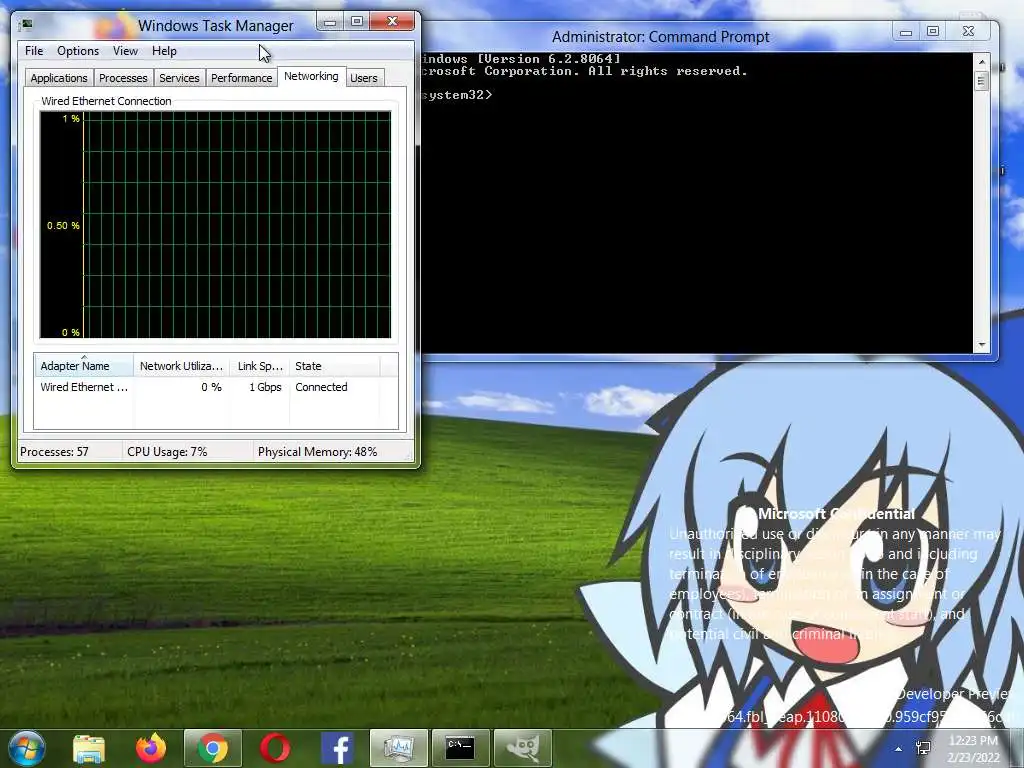Open File Explorer from the taskbar
The image size is (1024, 768).
point(89,748)
